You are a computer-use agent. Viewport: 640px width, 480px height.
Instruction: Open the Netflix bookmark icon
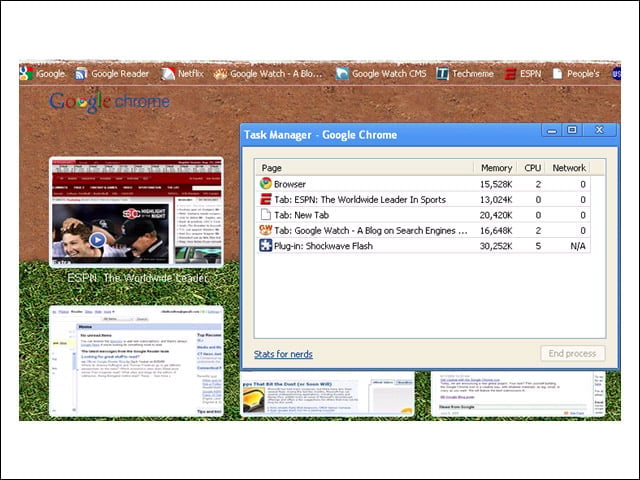click(168, 74)
